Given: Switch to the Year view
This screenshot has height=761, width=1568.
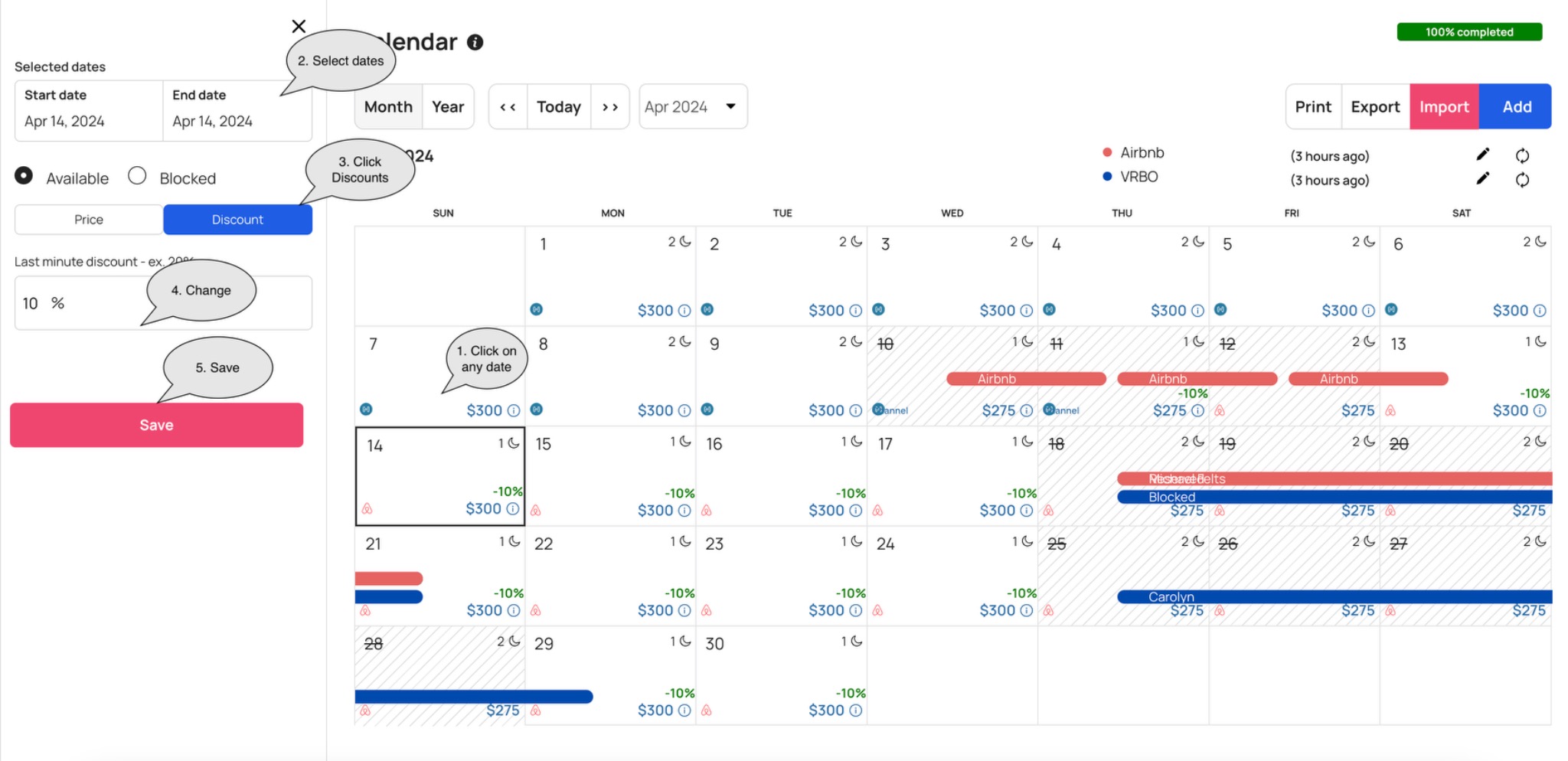Looking at the screenshot, I should tap(448, 107).
